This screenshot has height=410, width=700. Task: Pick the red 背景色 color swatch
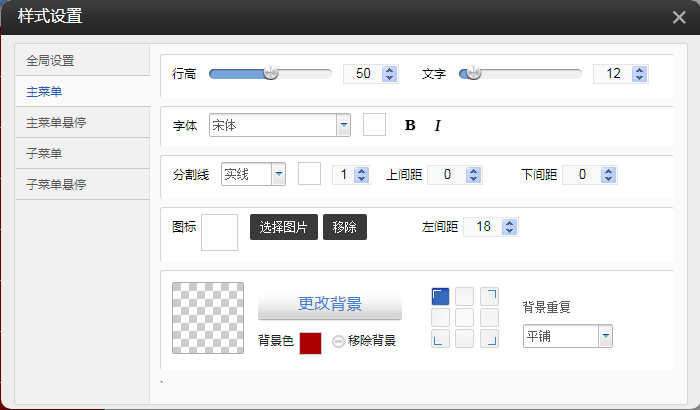[x=310, y=342]
